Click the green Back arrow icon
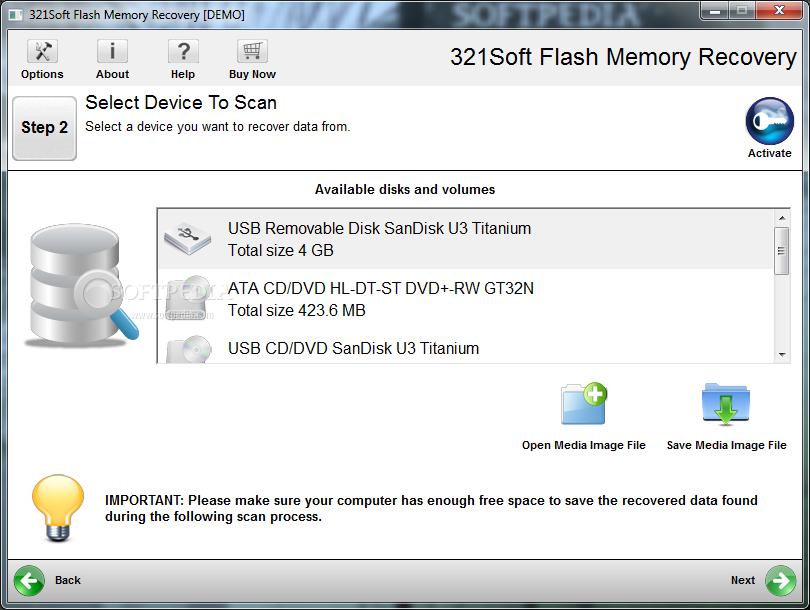 (29, 581)
